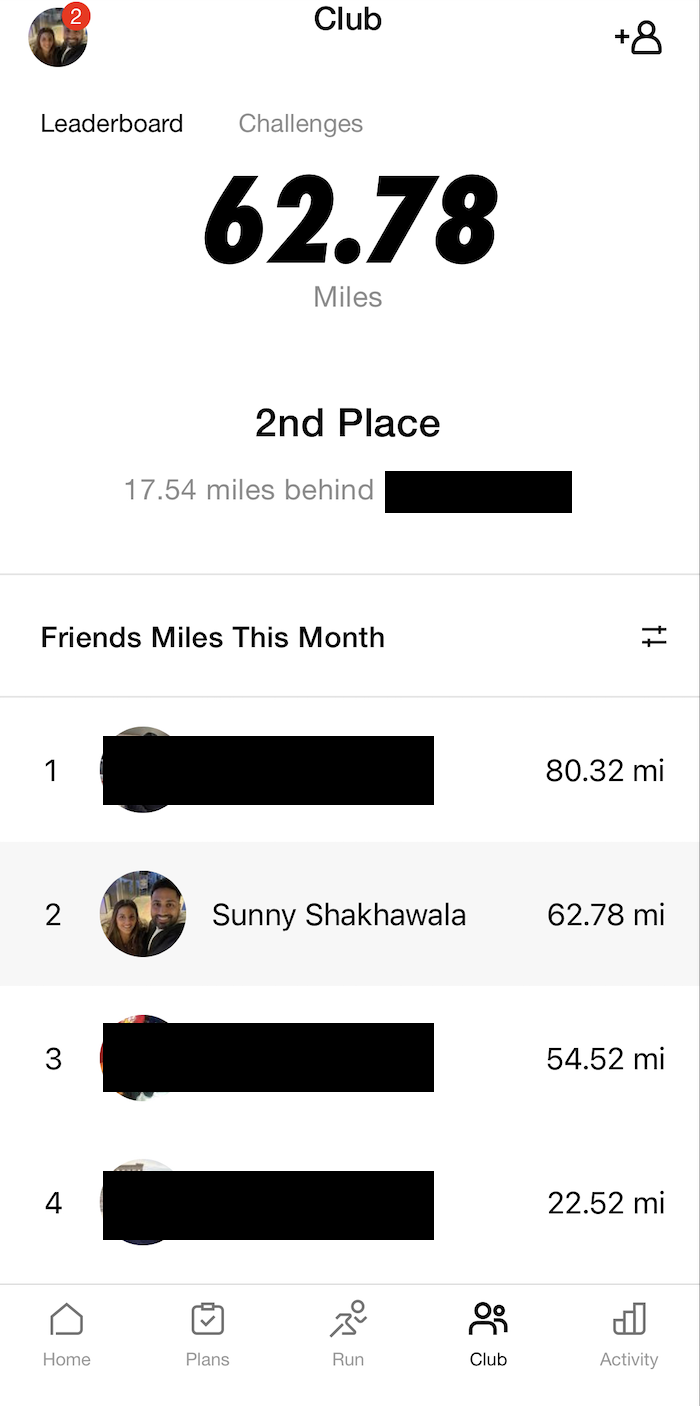The width and height of the screenshot is (700, 1406).
Task: Switch to the Challenges tab
Action: tap(300, 124)
